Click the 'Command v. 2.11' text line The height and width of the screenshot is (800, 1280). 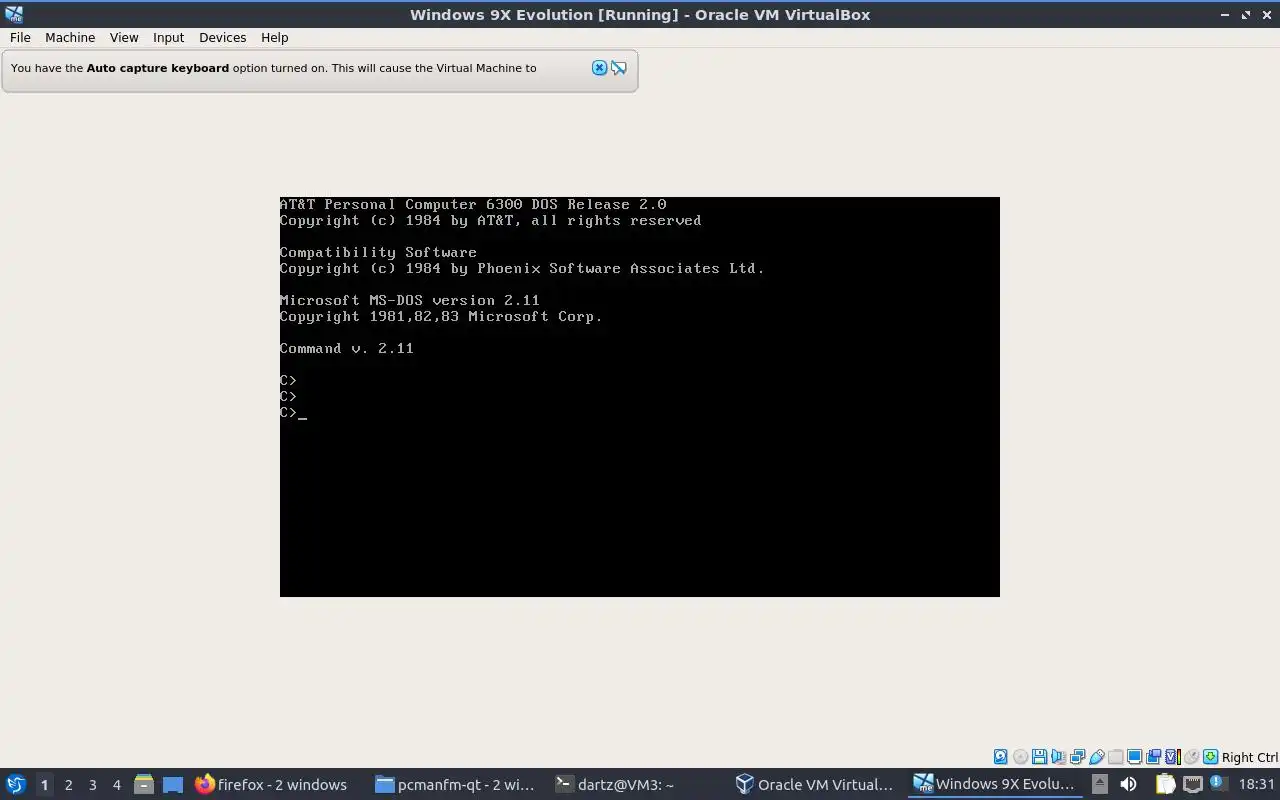coord(346,348)
